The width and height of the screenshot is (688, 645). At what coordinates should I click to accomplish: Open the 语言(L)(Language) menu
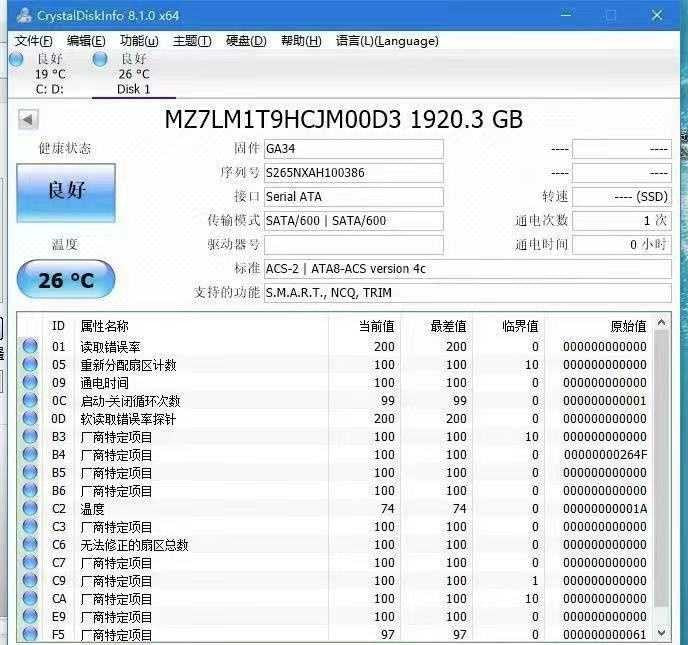coord(387,41)
